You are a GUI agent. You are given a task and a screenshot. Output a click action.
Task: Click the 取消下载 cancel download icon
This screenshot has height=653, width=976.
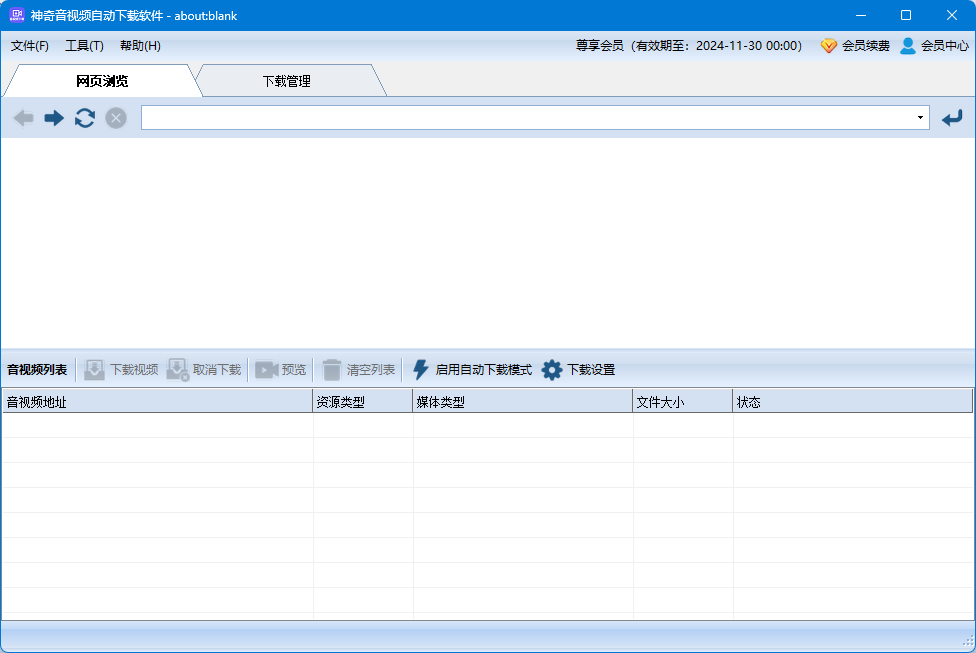[x=178, y=369]
